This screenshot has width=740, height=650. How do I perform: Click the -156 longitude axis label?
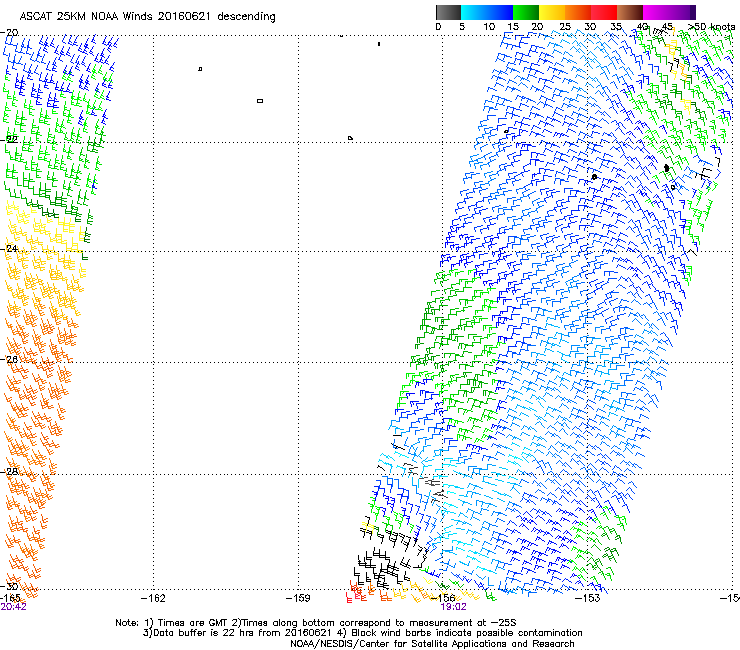tap(443, 598)
